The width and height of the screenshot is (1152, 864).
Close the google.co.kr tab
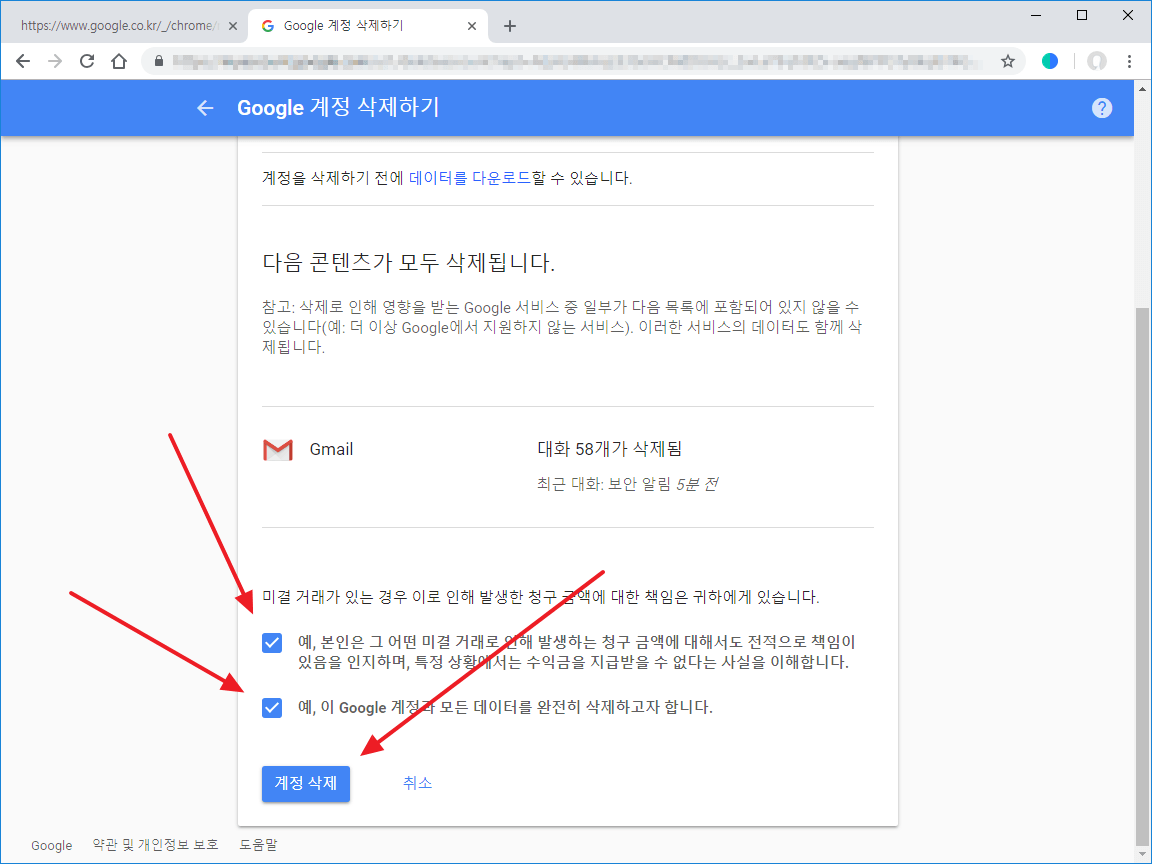(x=233, y=26)
